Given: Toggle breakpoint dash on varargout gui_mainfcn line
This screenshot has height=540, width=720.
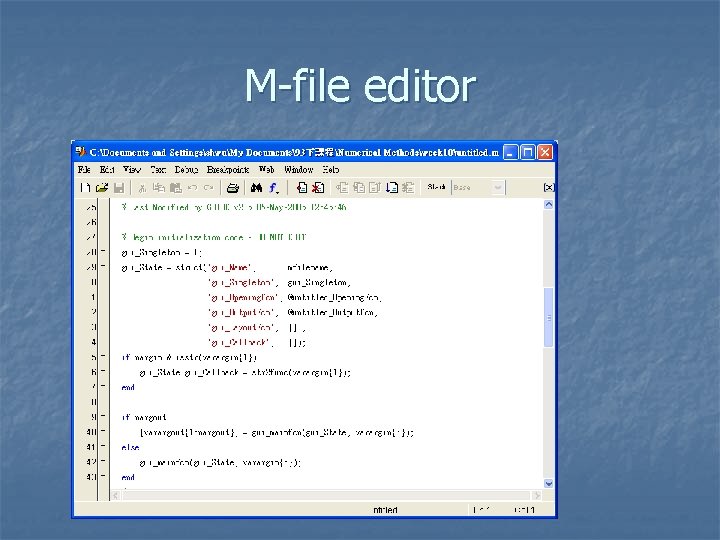Looking at the screenshot, I should 103,432.
